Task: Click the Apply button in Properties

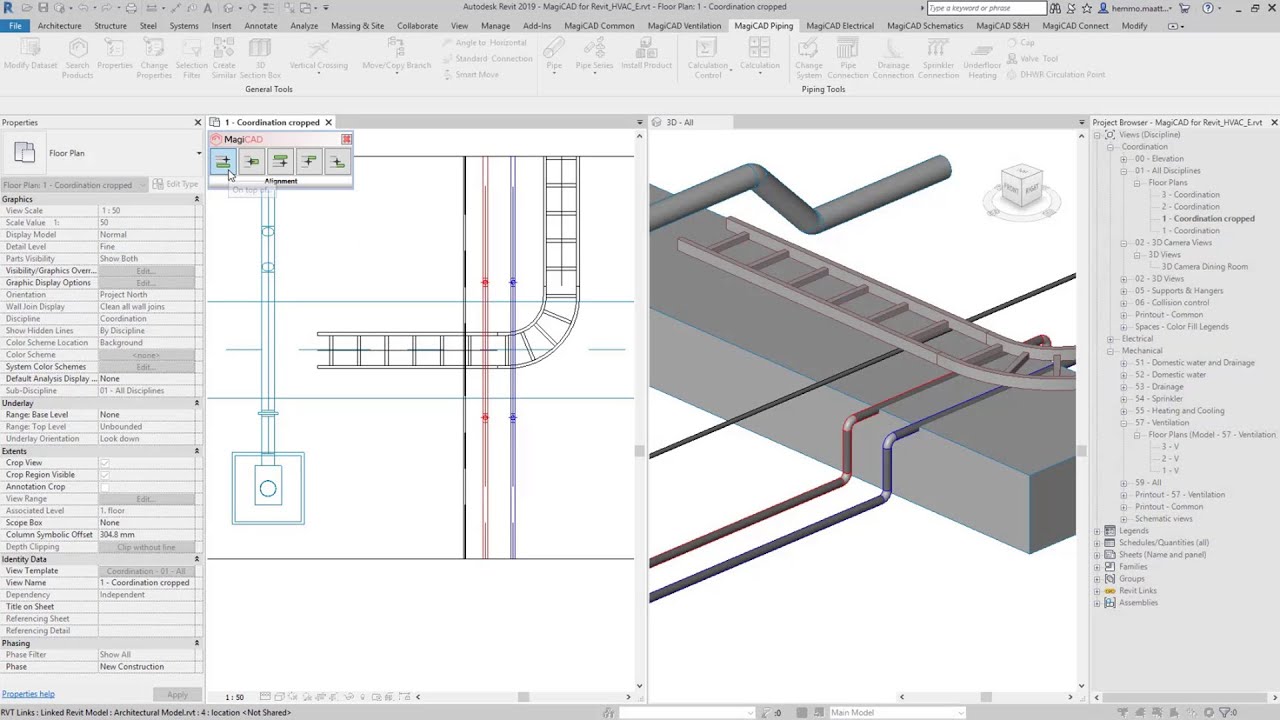Action: coord(177,694)
